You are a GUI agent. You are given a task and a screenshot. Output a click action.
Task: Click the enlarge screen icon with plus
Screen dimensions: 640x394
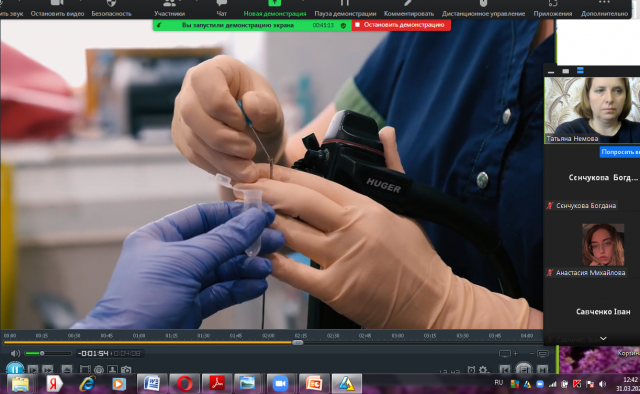508,353
